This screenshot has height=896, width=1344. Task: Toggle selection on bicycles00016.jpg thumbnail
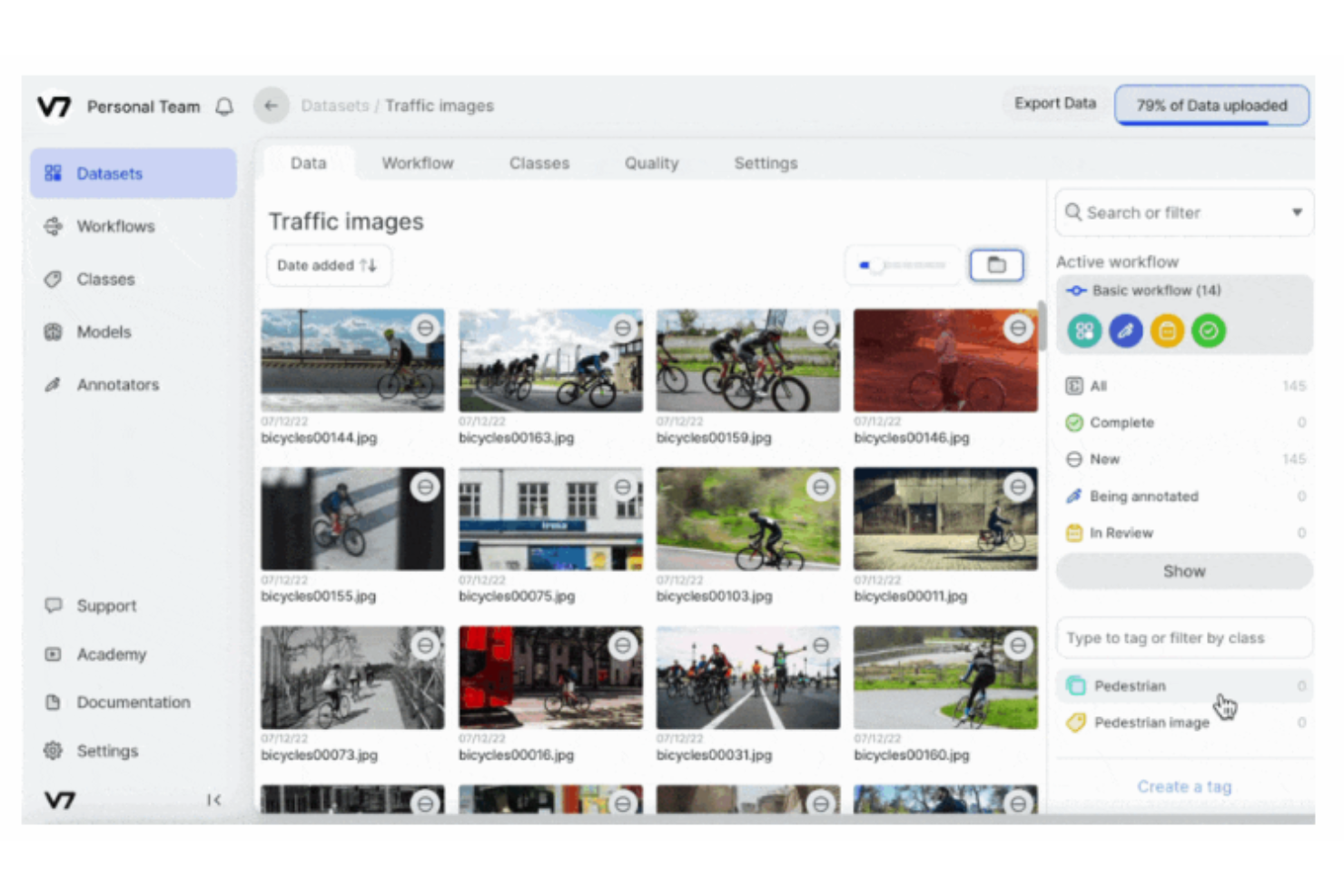[x=623, y=645]
